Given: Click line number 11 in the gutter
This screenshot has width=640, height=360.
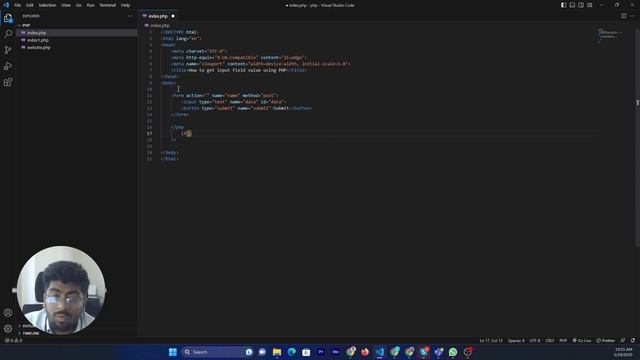Looking at the screenshot, I should tap(149, 96).
